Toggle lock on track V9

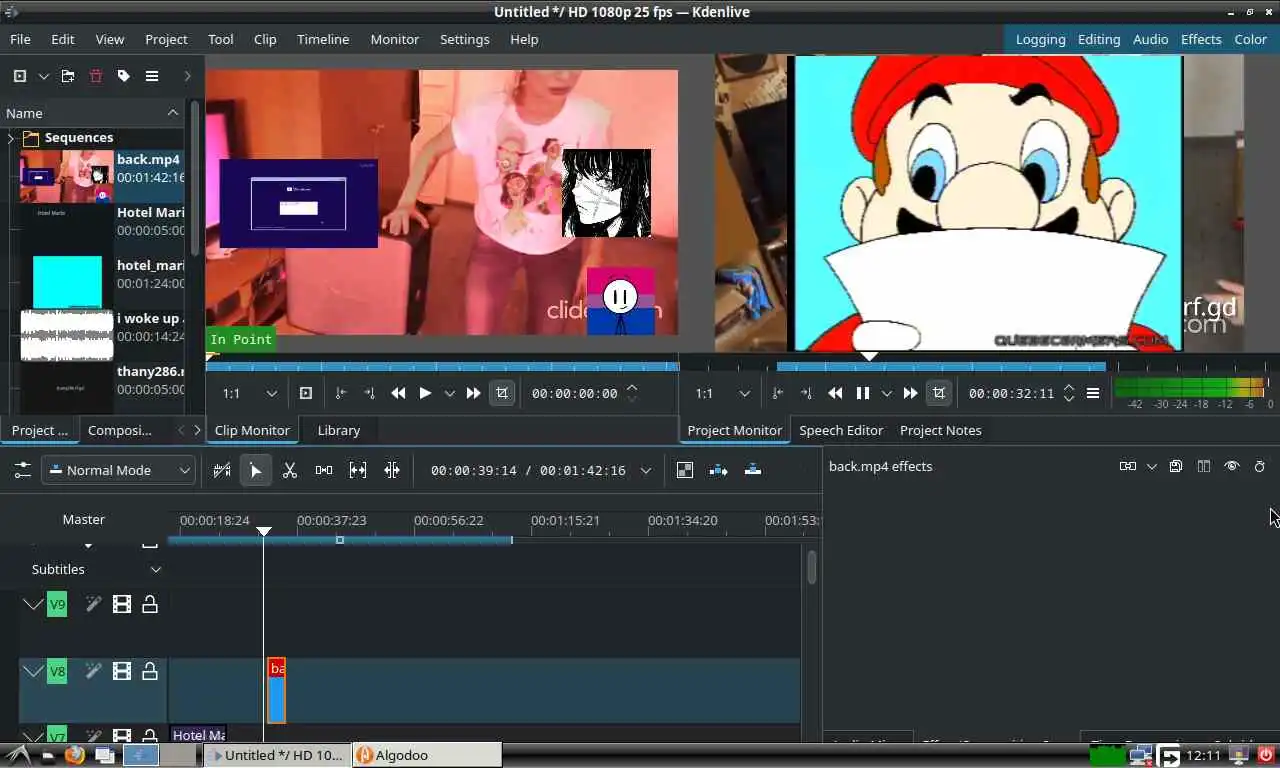[x=150, y=604]
